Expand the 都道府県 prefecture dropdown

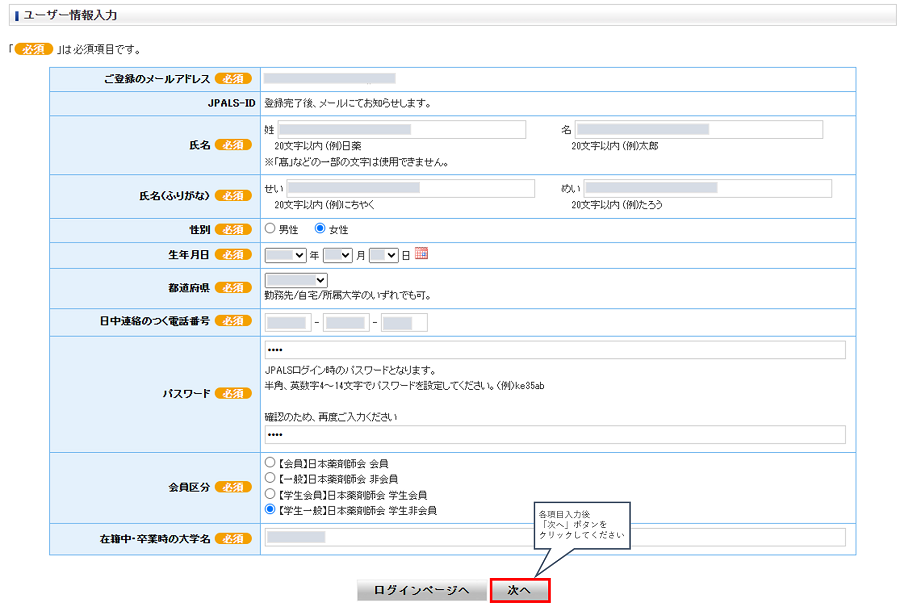[x=296, y=281]
